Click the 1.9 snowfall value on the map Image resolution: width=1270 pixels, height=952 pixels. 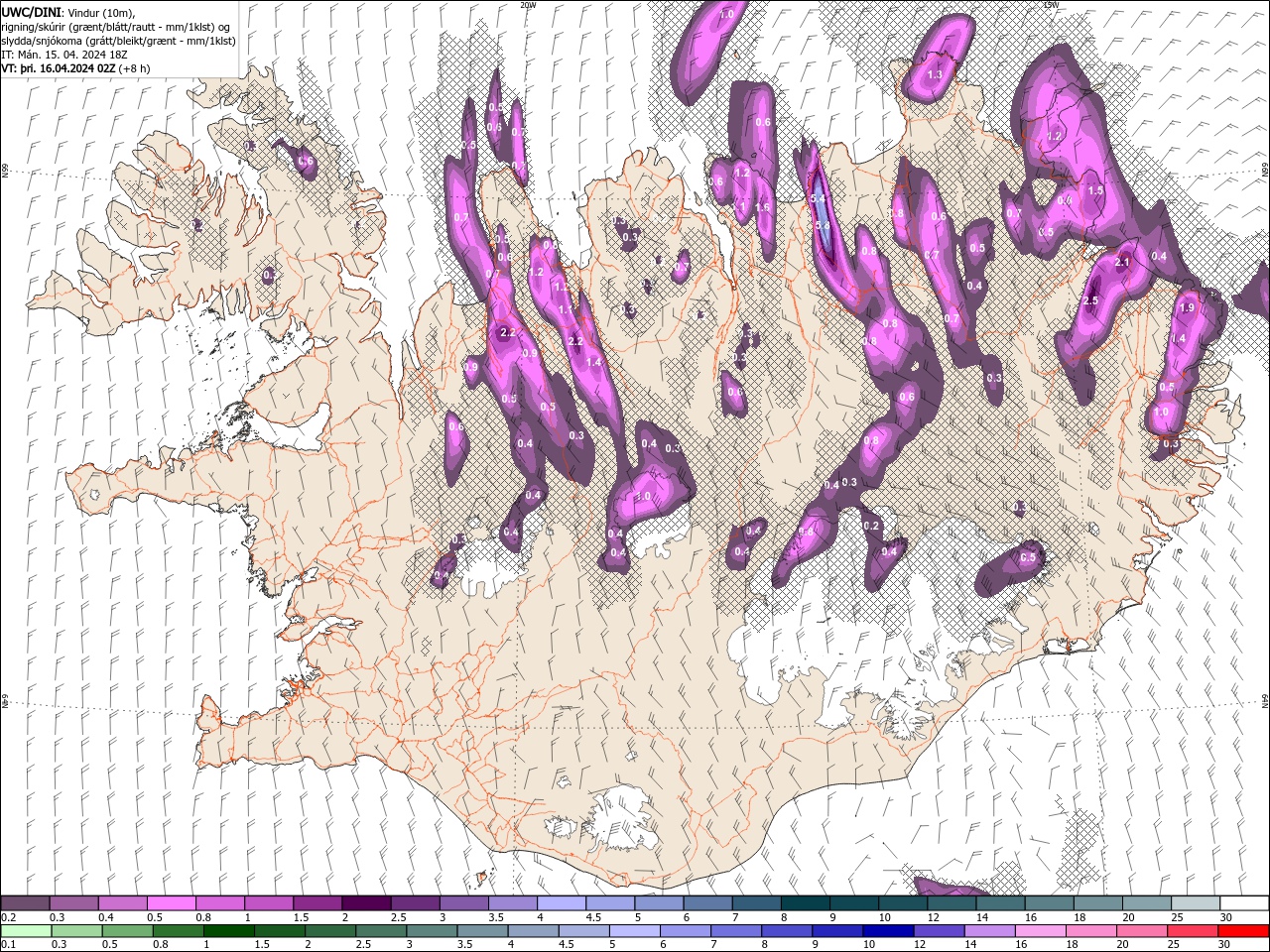coord(1188,308)
